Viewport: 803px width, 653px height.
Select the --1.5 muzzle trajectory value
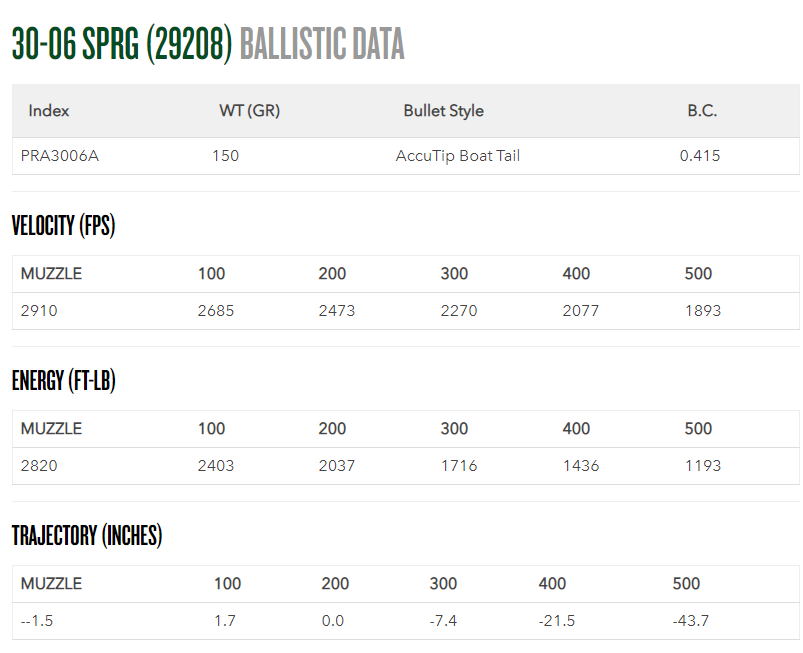(x=37, y=621)
